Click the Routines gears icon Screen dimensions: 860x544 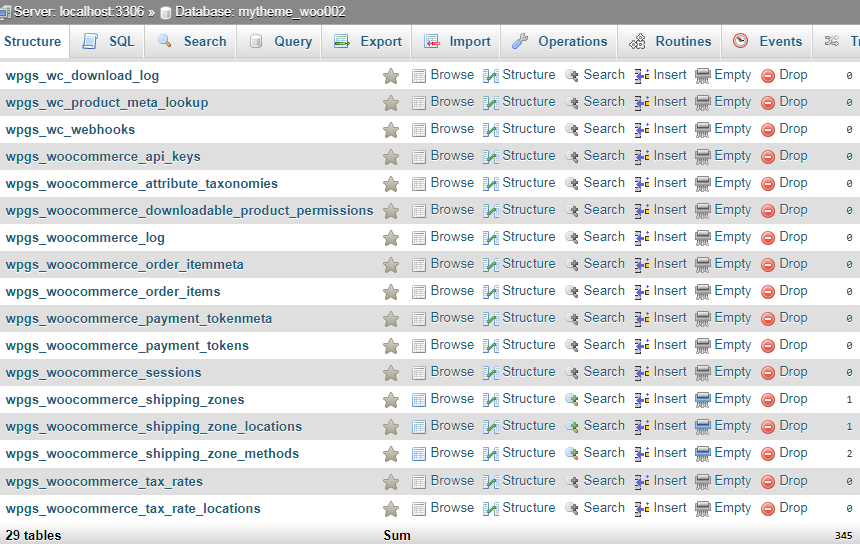[x=637, y=41]
